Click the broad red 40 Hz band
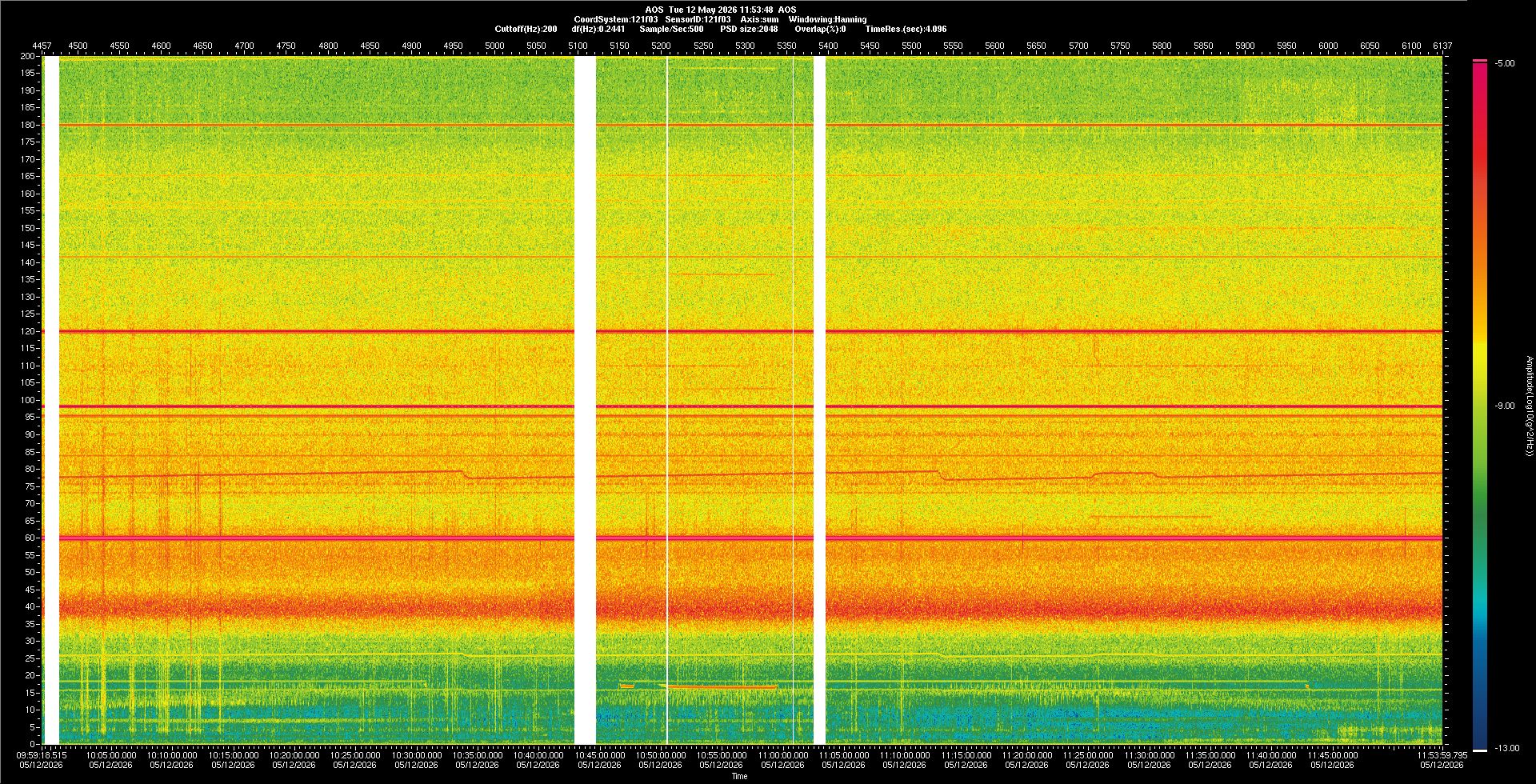Viewport: 1536px width, 784px height. (x=750, y=608)
